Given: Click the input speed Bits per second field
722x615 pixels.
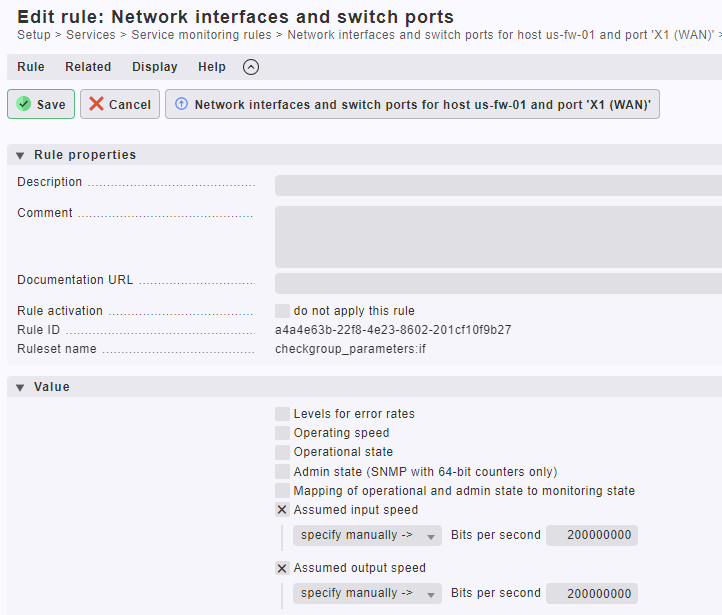Looking at the screenshot, I should point(592,535).
